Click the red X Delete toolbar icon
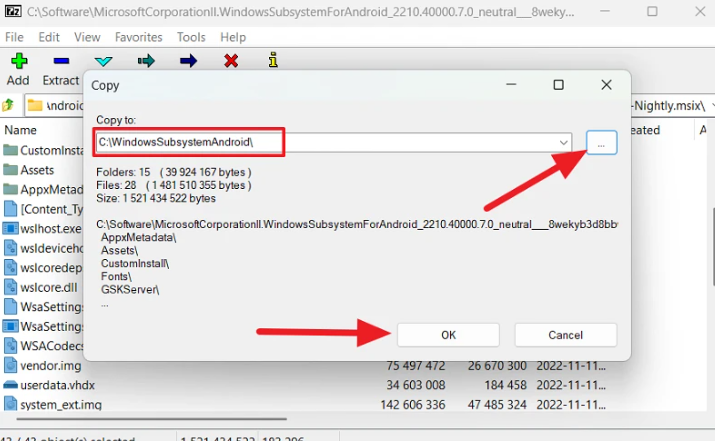This screenshot has height=441, width=715. coord(231,61)
